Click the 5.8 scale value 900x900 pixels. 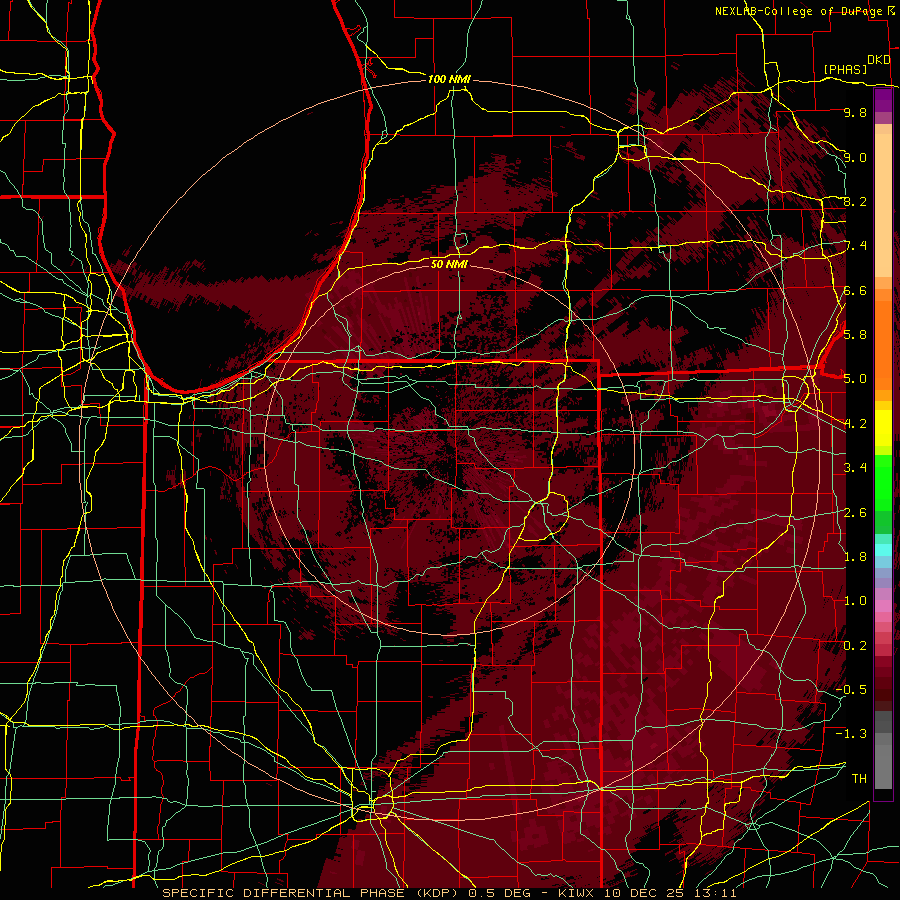(x=855, y=335)
